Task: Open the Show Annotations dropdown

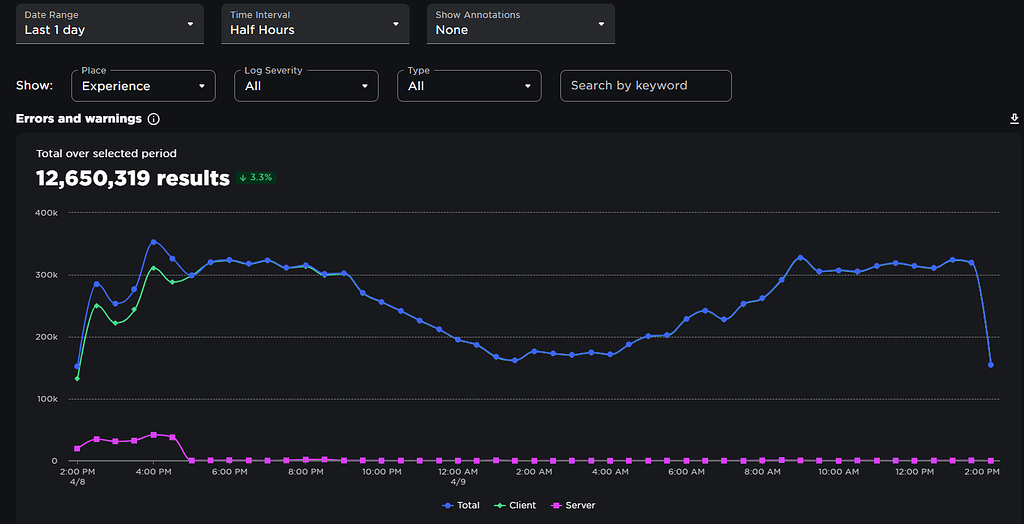Action: coord(520,23)
